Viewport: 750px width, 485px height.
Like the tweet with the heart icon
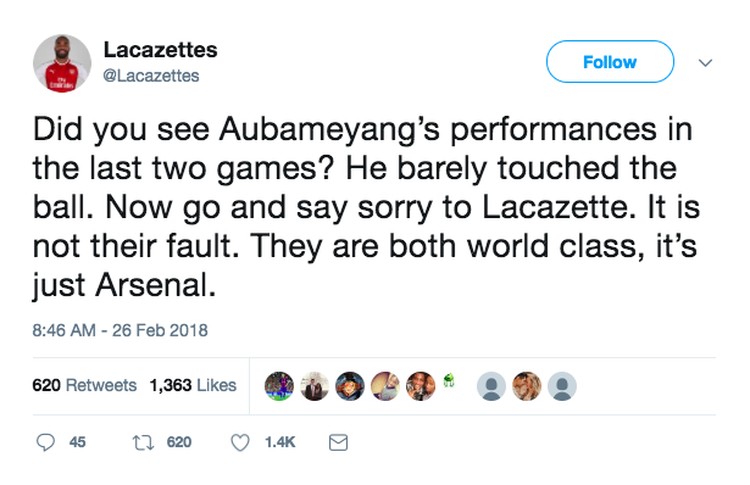tap(239, 442)
